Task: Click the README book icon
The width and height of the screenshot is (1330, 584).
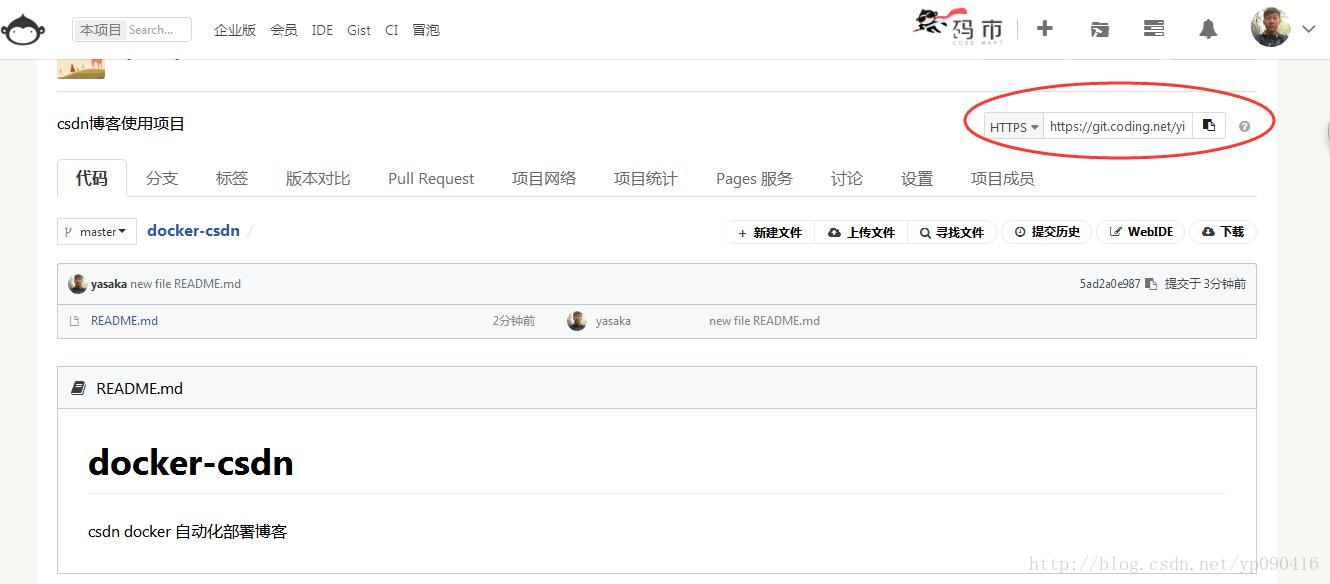Action: pos(78,388)
